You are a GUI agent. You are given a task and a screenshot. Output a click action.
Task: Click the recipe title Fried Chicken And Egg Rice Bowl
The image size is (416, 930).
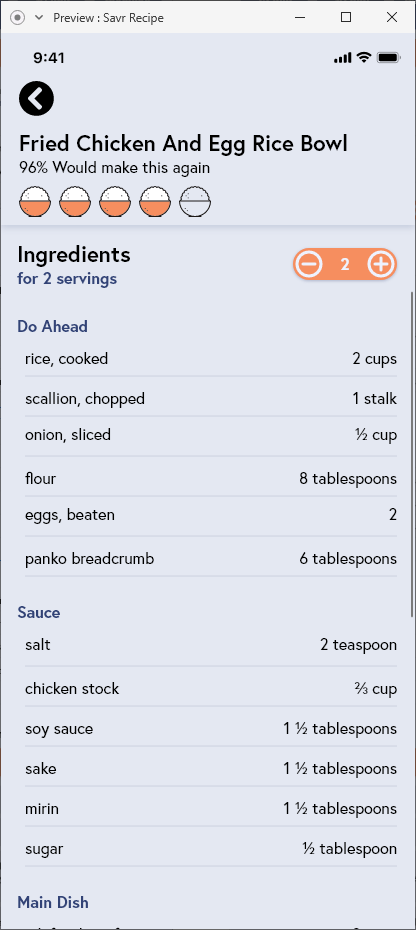[x=183, y=144]
